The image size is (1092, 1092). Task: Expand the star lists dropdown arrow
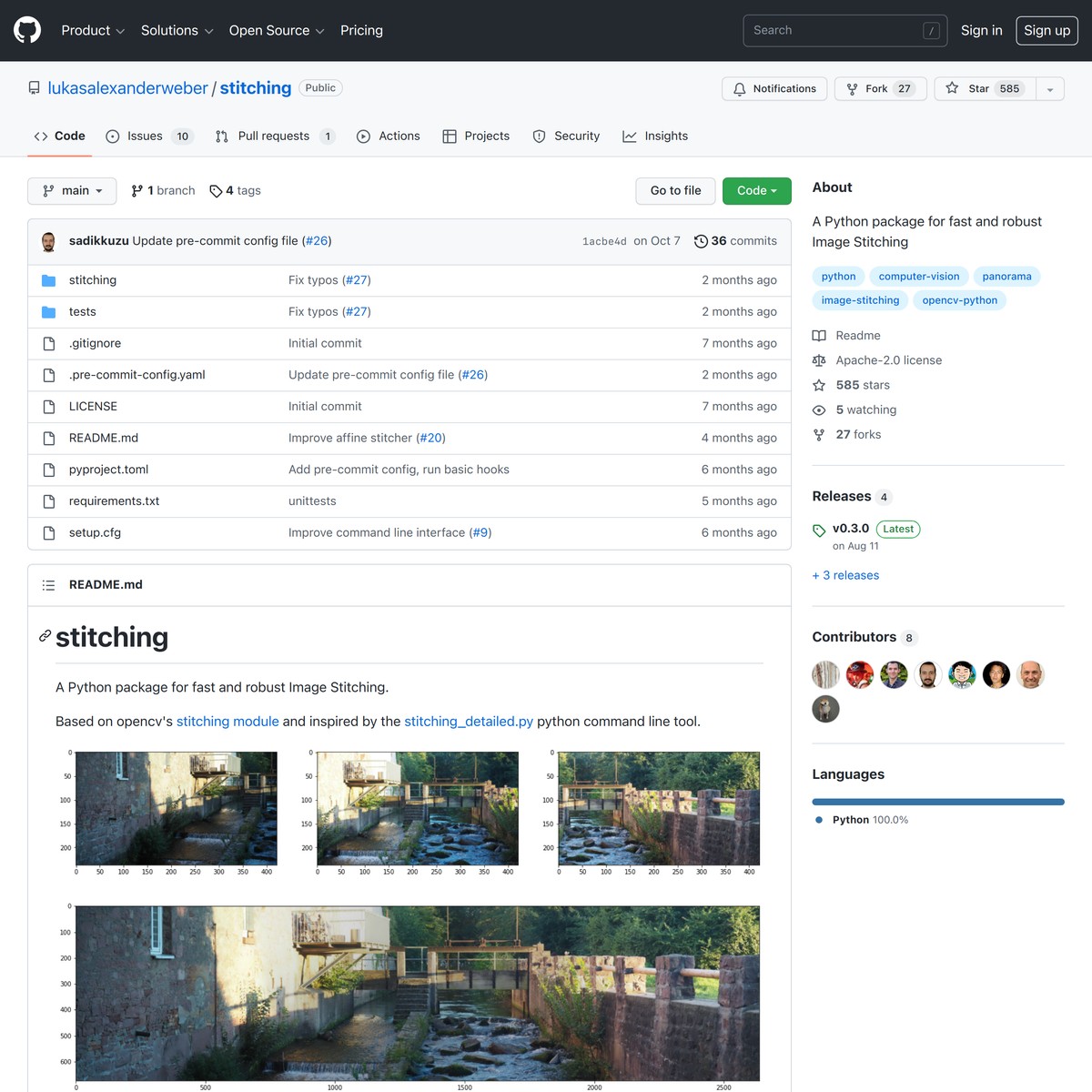[x=1050, y=89]
